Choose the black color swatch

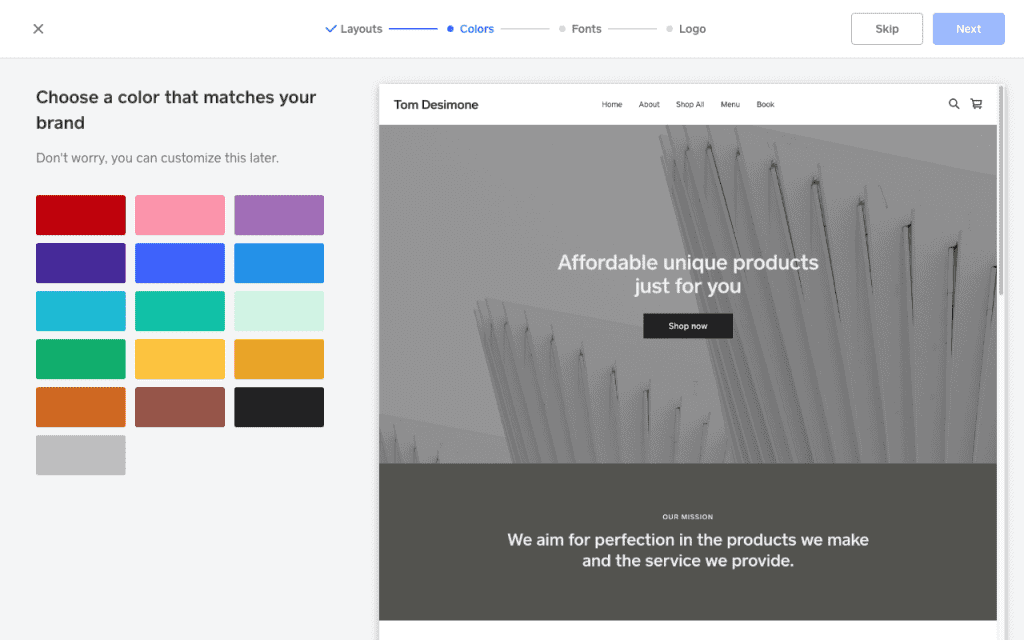278,407
